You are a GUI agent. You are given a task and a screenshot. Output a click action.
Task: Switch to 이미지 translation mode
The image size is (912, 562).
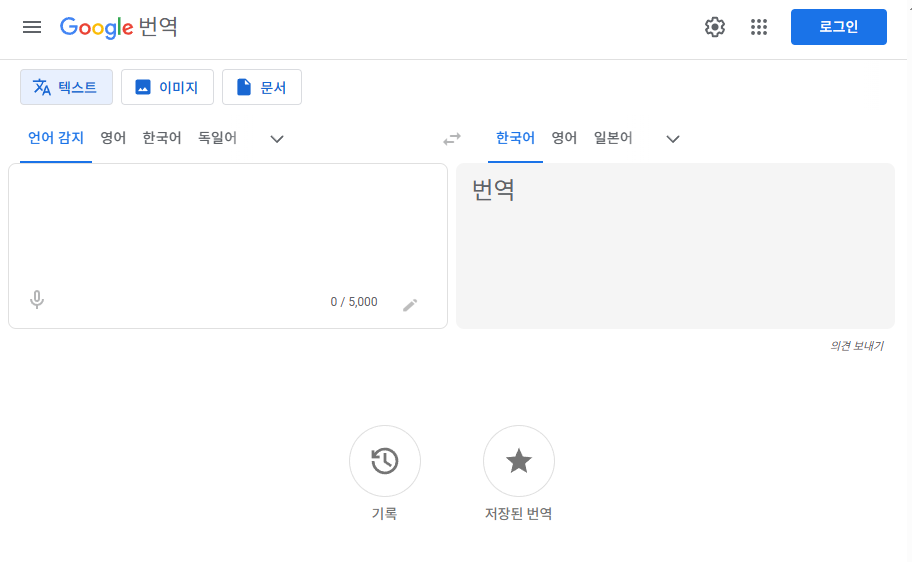pos(168,87)
